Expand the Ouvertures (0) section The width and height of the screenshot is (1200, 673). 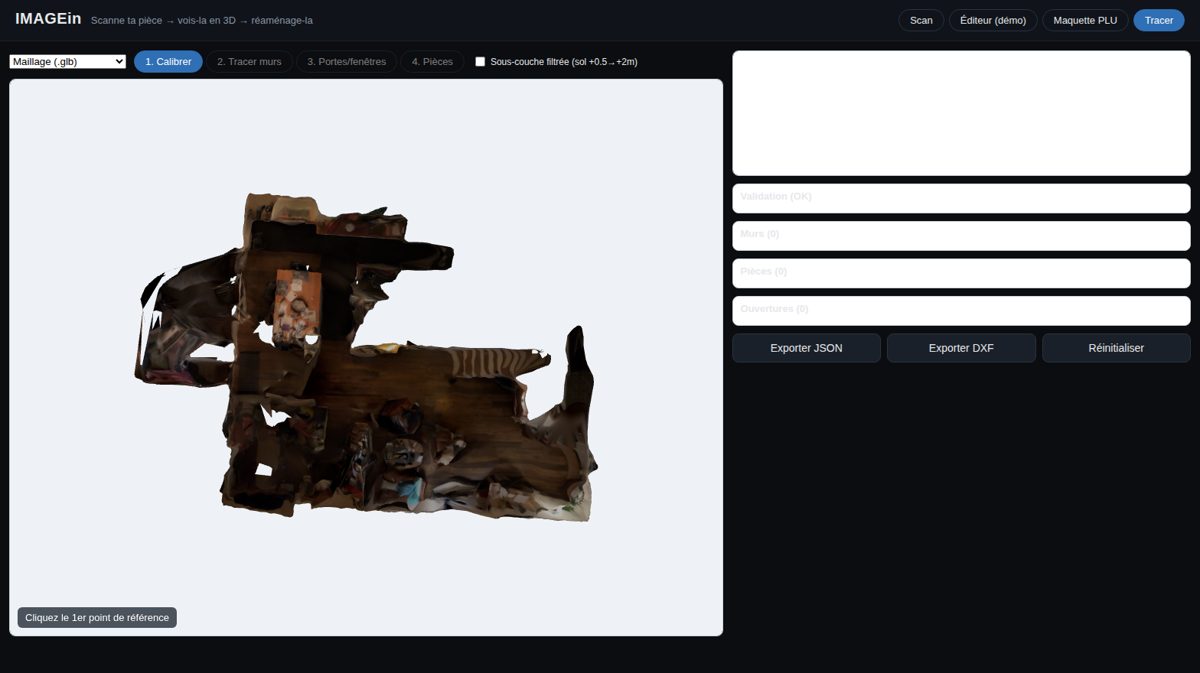(961, 310)
